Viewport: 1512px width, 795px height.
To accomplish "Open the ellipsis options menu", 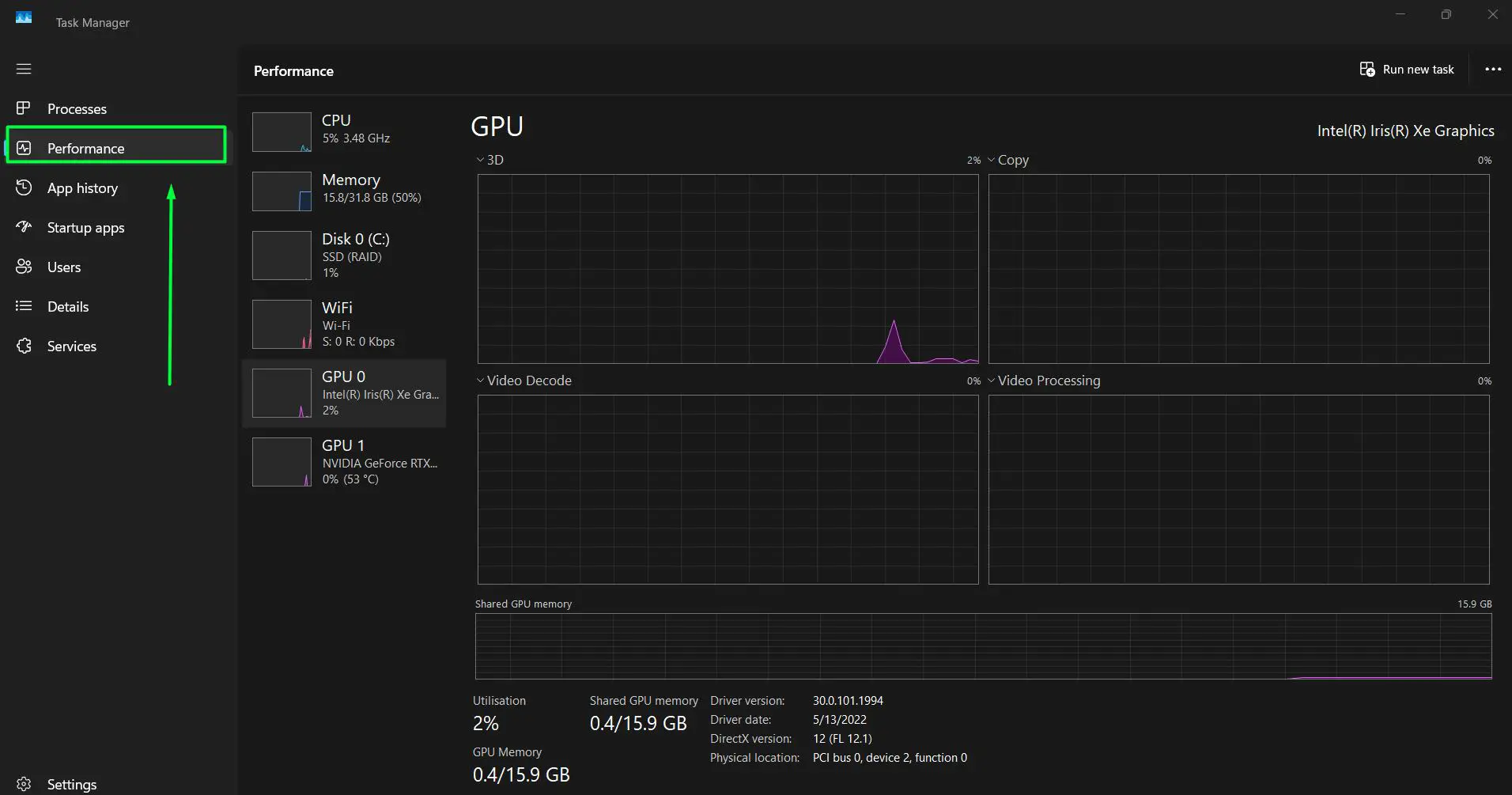I will [x=1493, y=69].
